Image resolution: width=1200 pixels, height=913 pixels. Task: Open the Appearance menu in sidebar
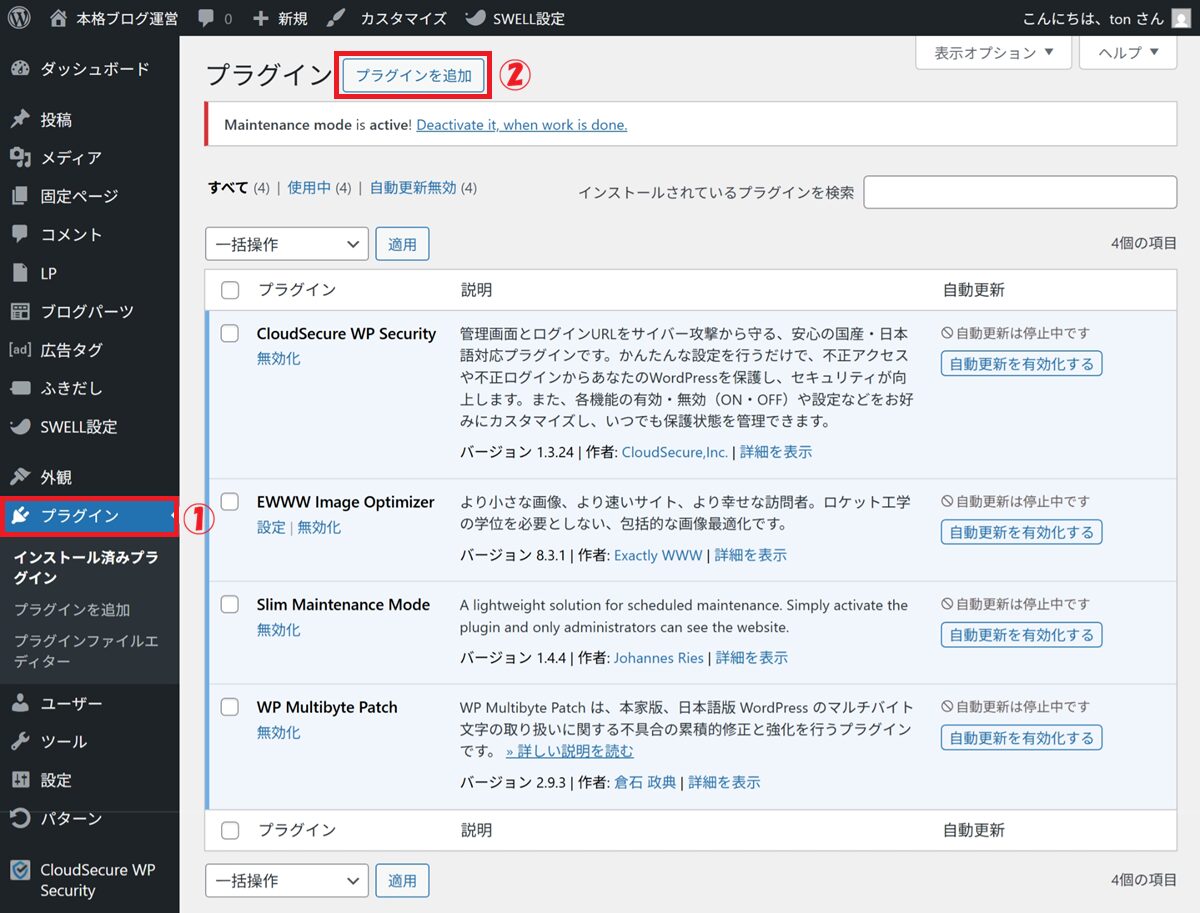[x=56, y=478]
